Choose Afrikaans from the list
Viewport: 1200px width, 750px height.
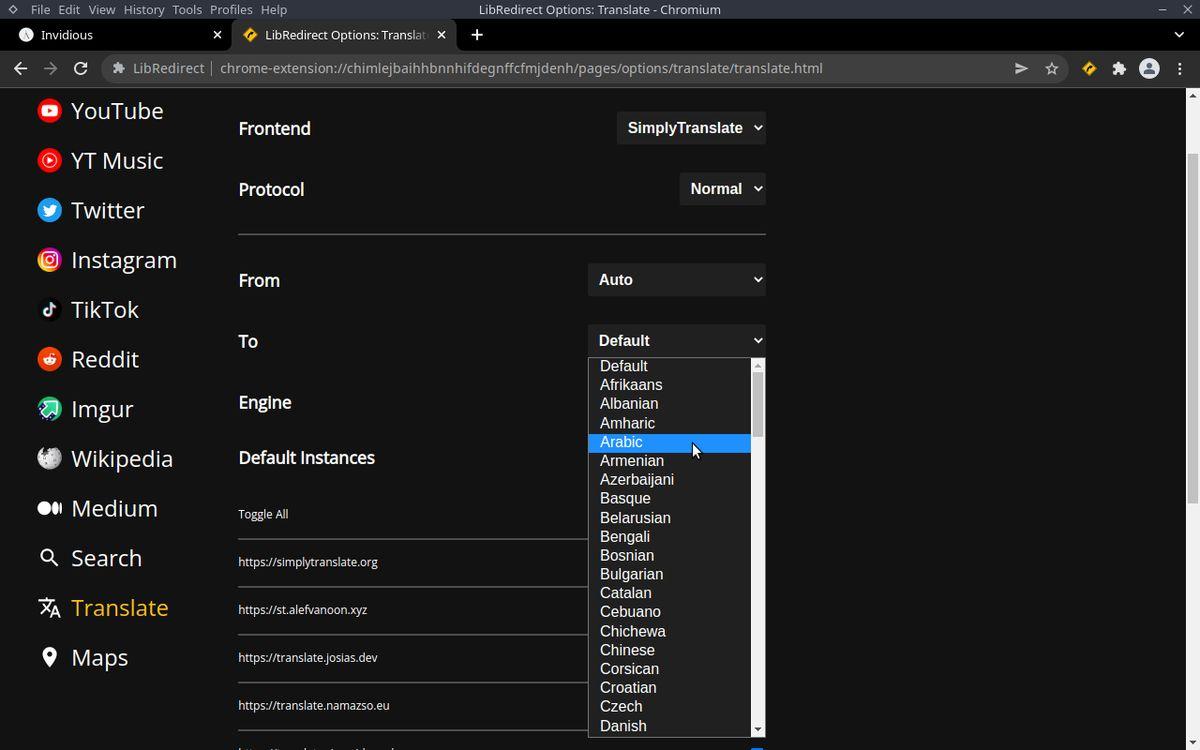(669, 385)
